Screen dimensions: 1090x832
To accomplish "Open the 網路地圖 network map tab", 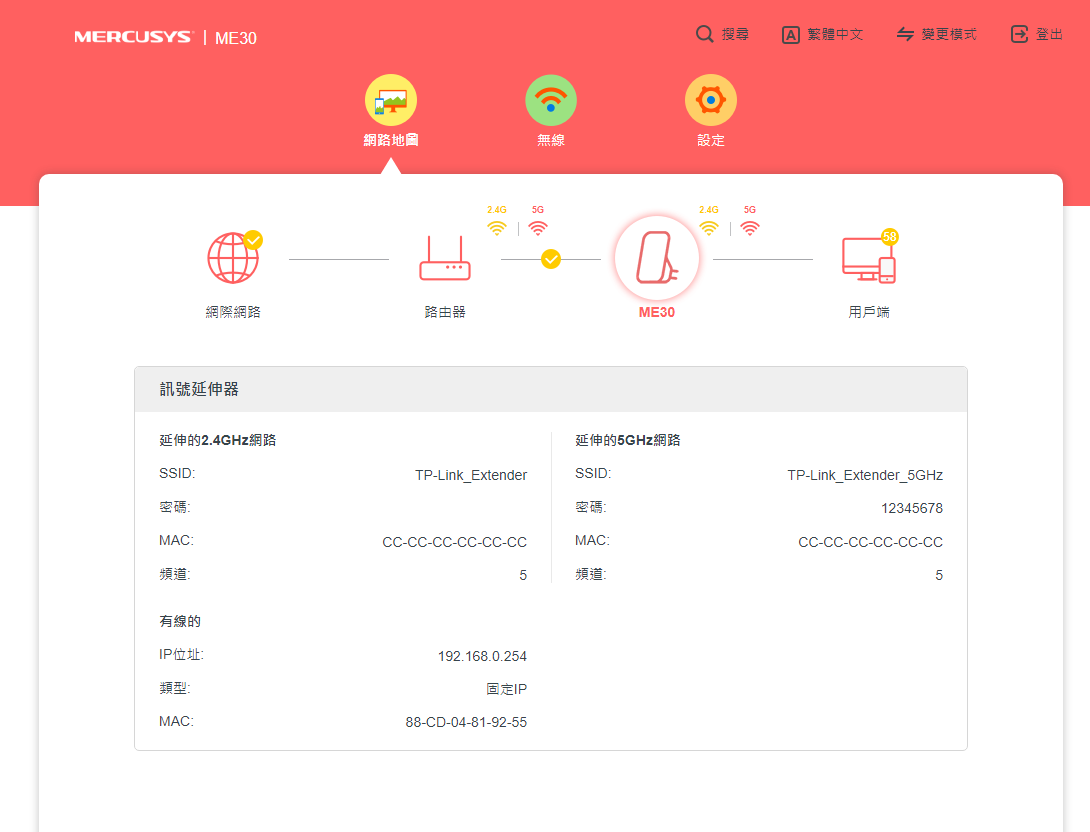I will (391, 111).
